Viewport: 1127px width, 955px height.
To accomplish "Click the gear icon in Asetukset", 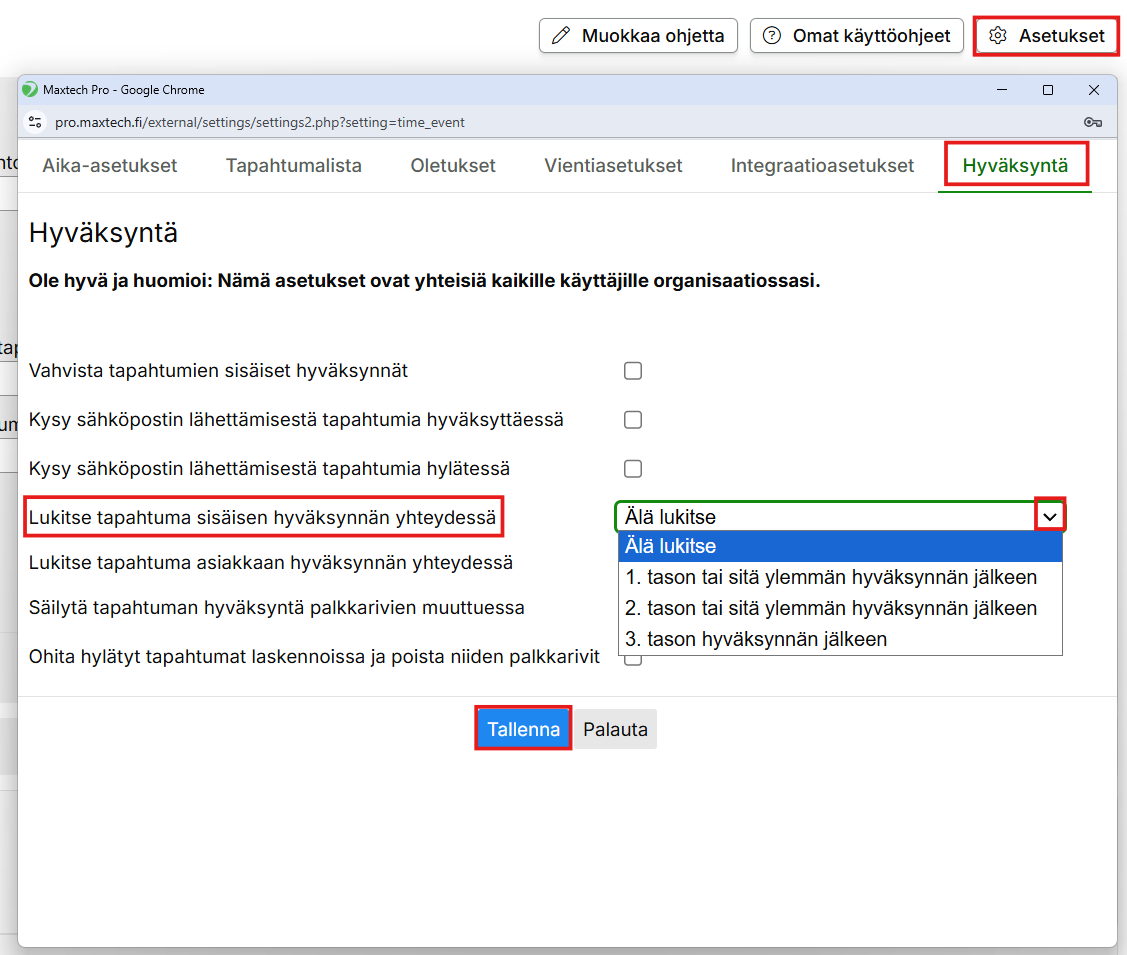I will pos(997,36).
